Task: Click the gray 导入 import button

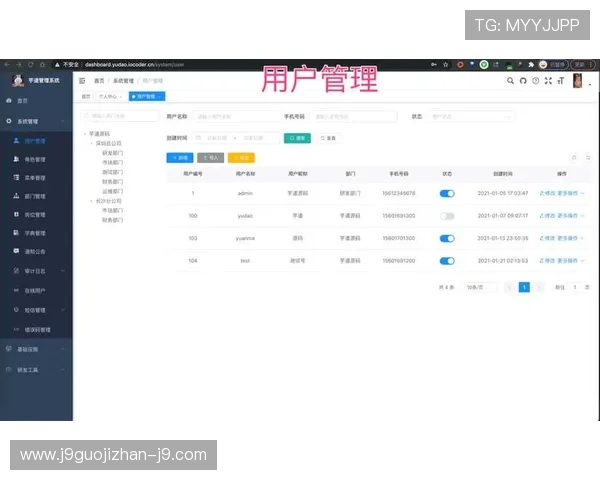Action: tap(210, 158)
